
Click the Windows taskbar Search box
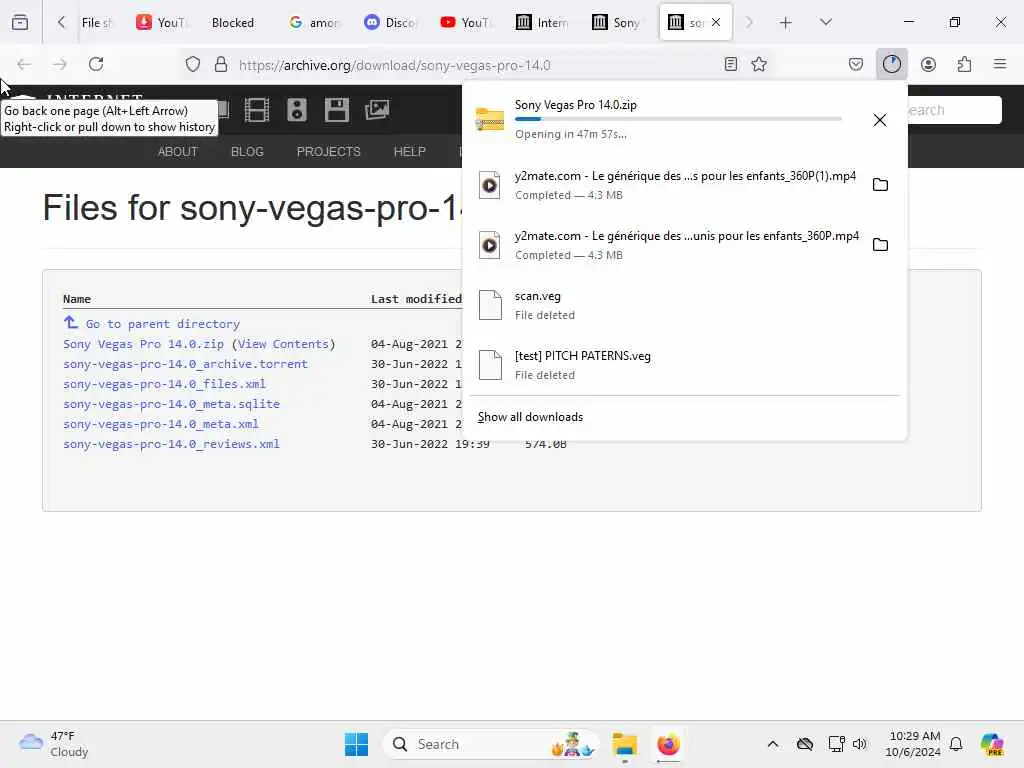(x=490, y=744)
